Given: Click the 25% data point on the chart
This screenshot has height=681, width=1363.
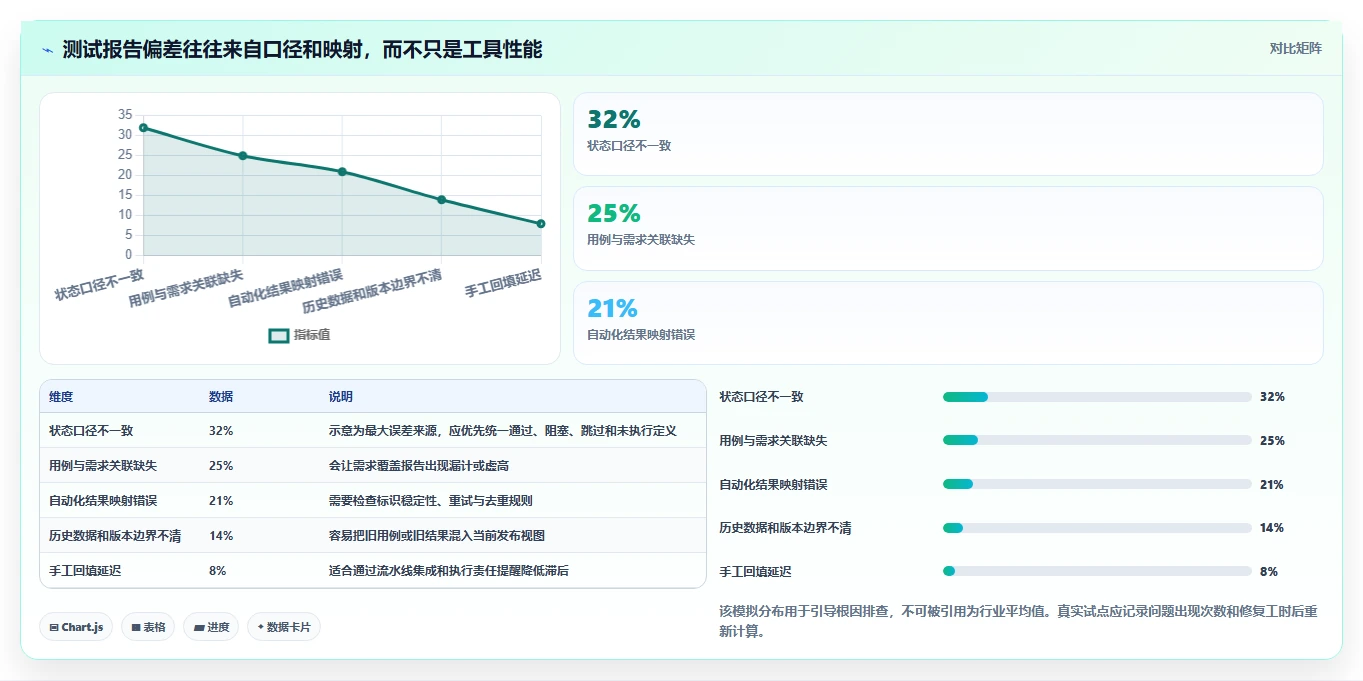Looking at the screenshot, I should click(243, 156).
